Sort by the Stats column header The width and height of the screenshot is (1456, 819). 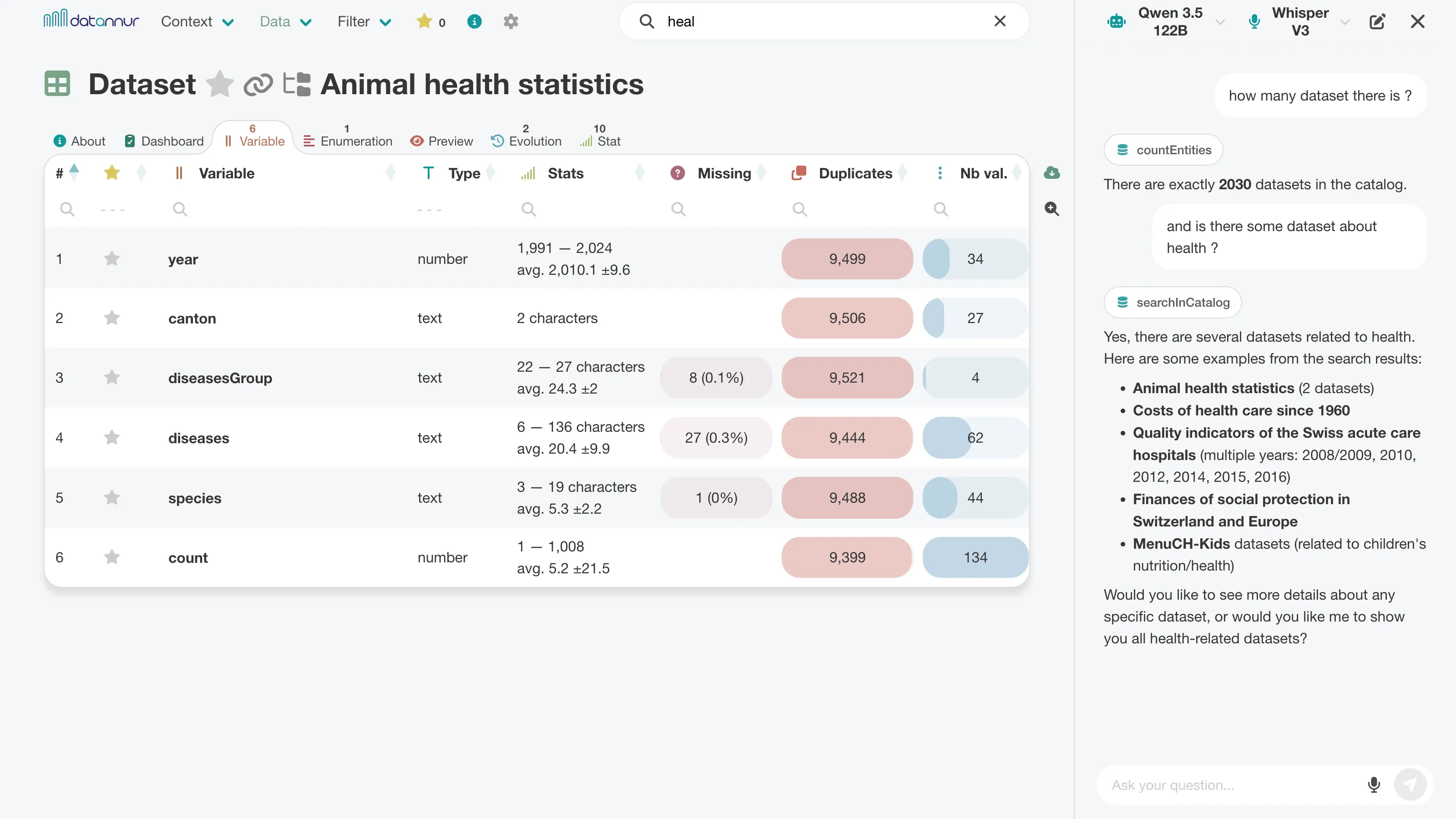click(583, 173)
